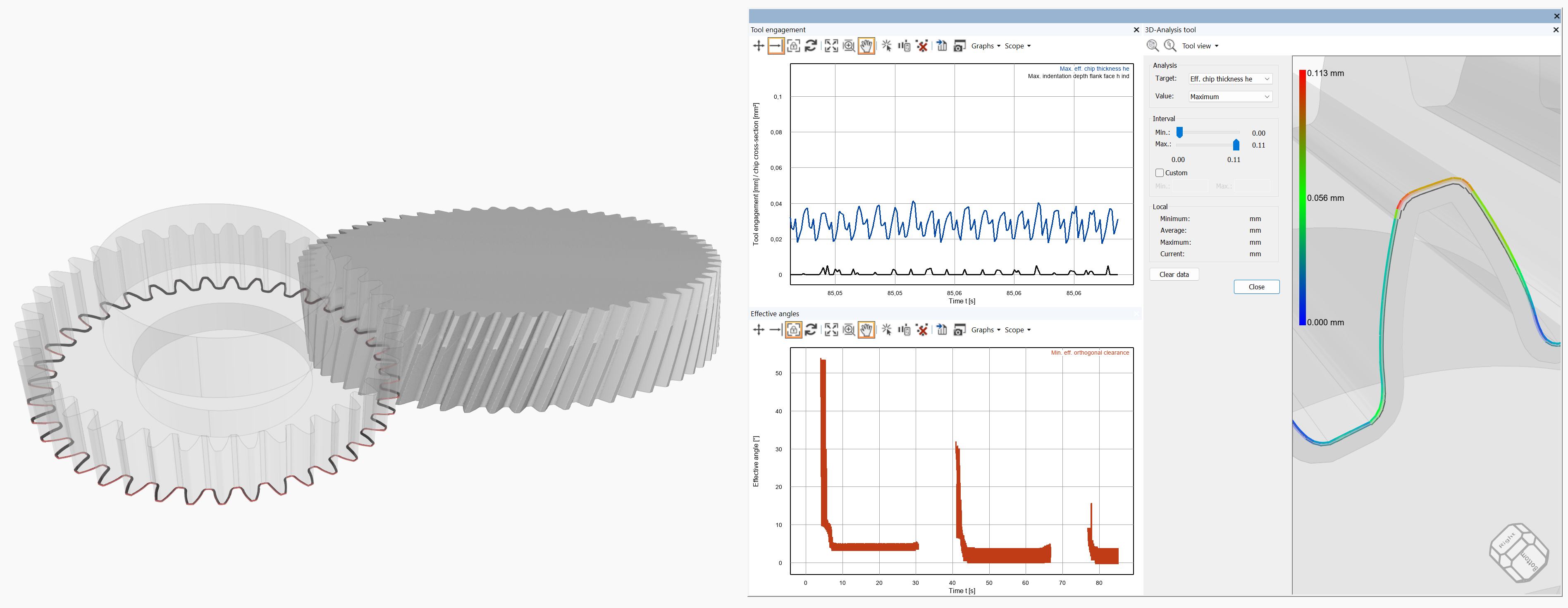Expand the Tool view dropdown

(1200, 46)
